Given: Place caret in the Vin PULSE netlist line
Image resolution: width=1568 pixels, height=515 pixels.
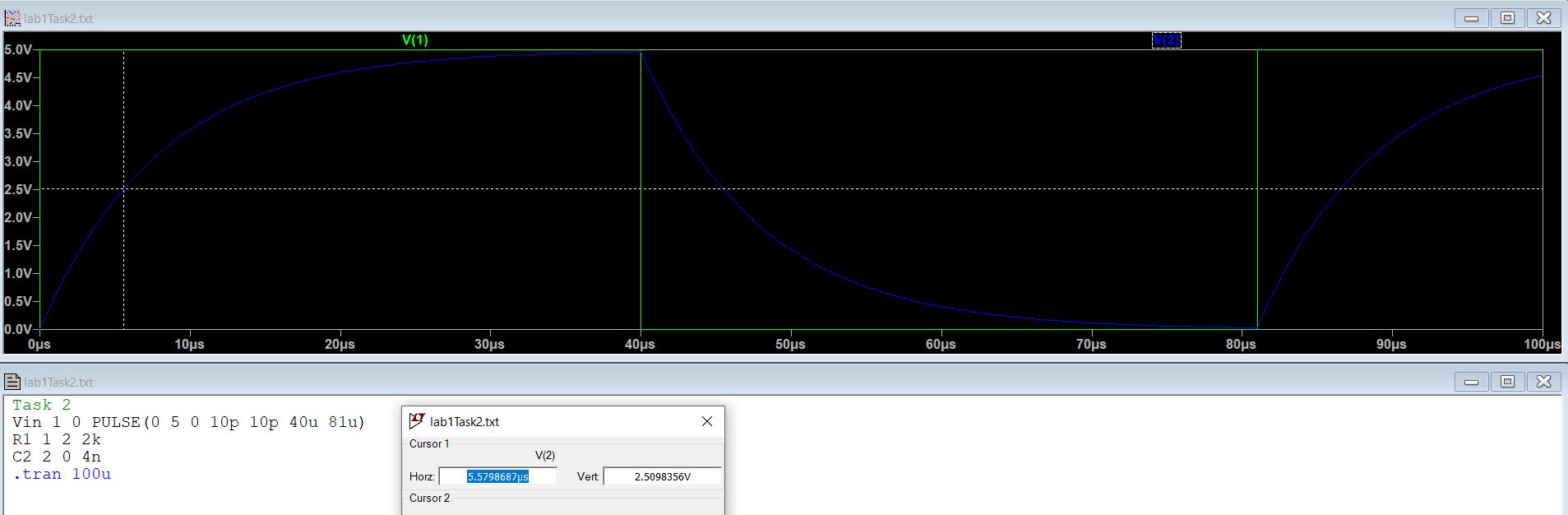Looking at the screenshot, I should (188, 422).
